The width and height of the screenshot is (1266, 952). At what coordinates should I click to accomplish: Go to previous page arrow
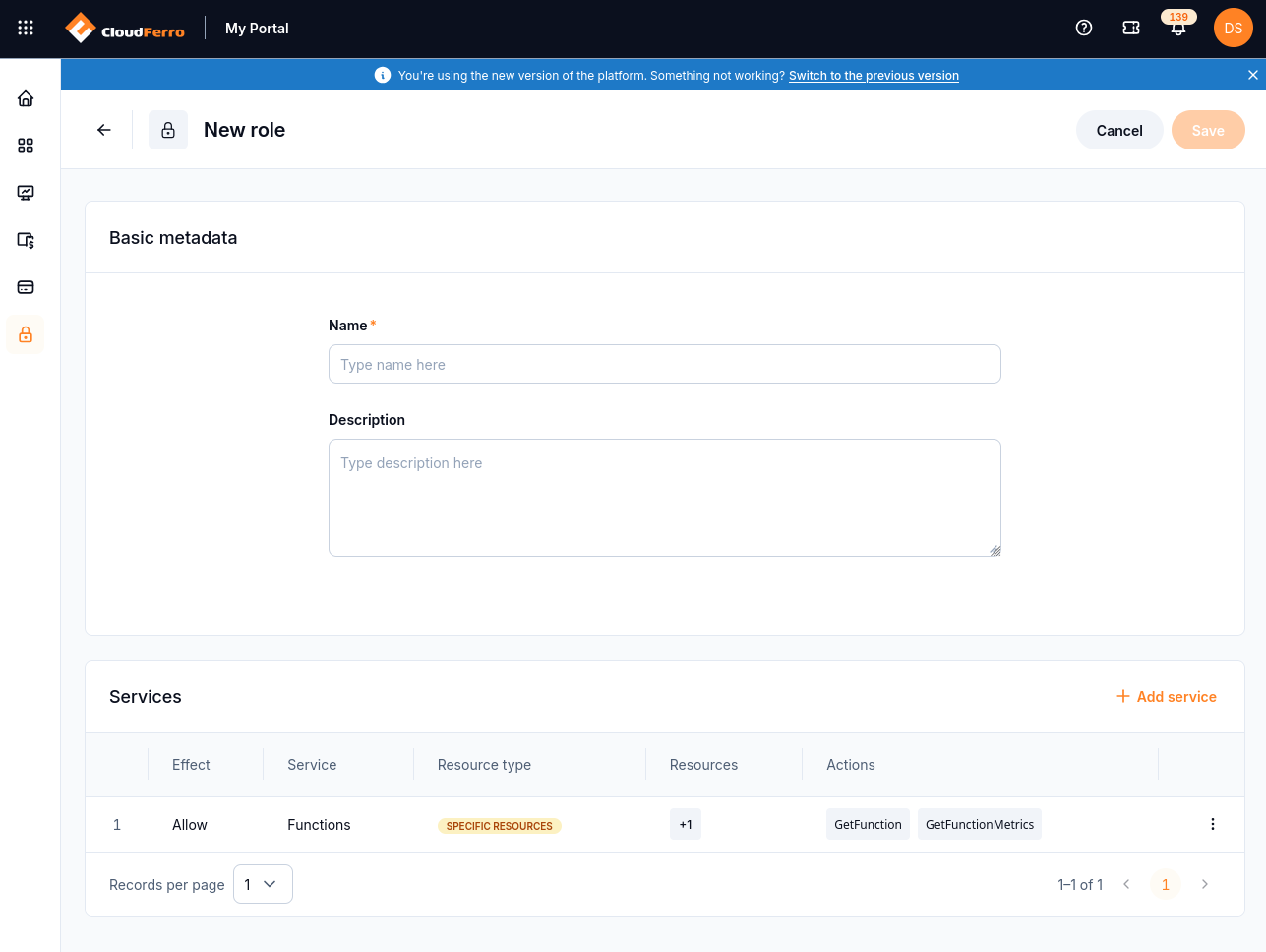(1126, 884)
